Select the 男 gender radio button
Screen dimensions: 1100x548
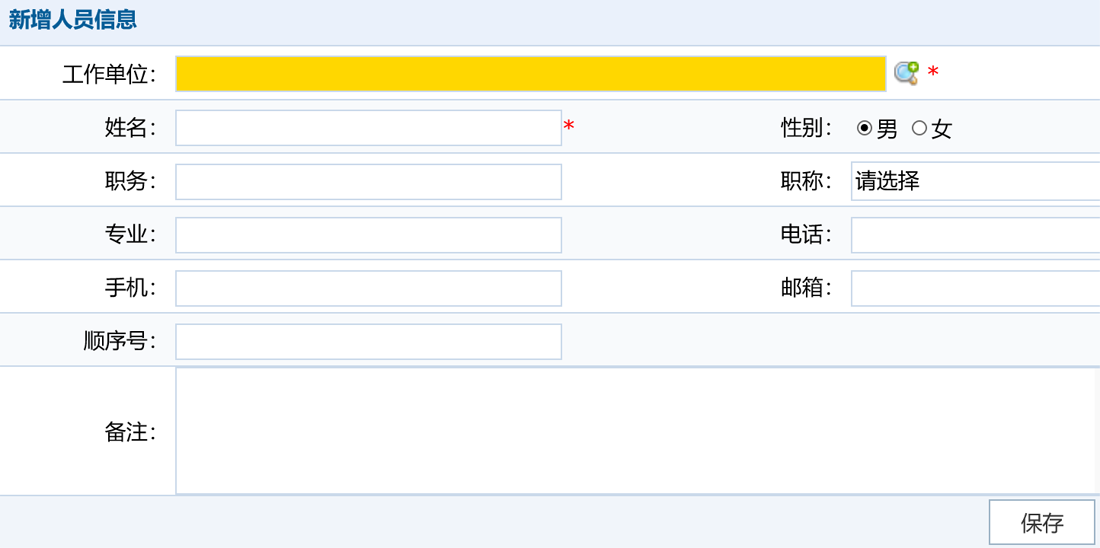tap(864, 128)
